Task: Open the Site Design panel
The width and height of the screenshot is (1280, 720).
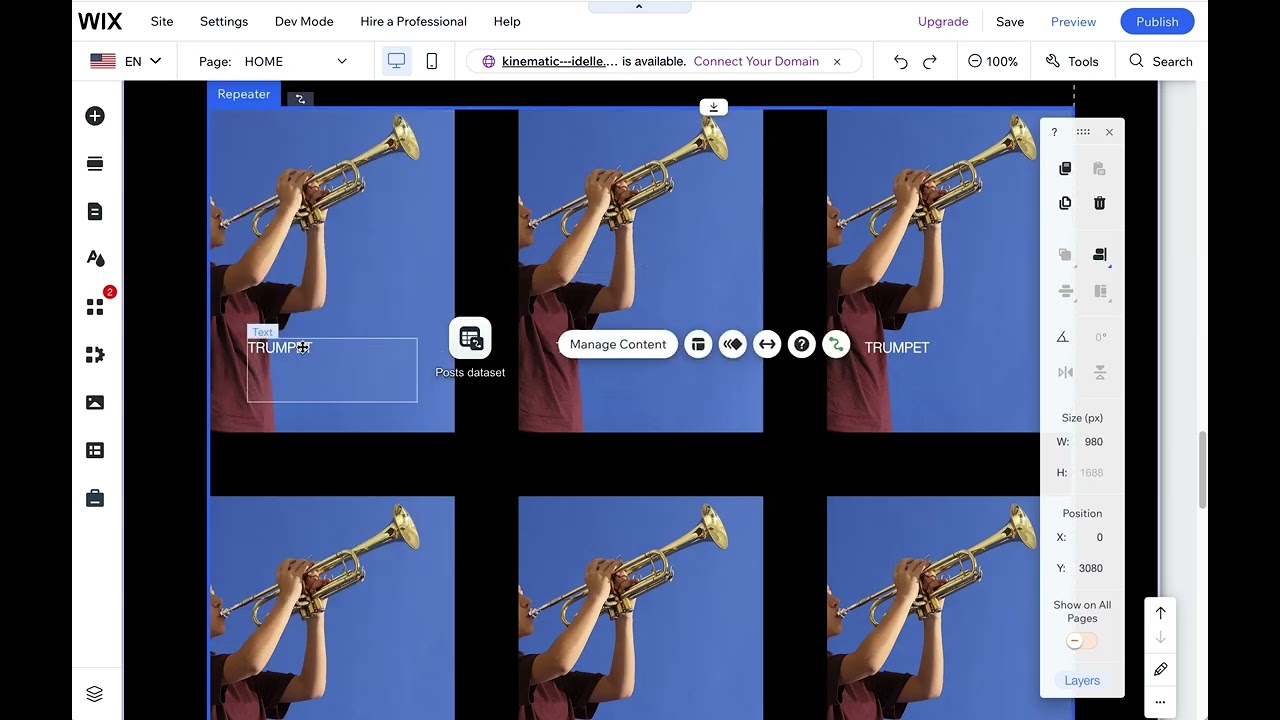Action: [x=95, y=258]
